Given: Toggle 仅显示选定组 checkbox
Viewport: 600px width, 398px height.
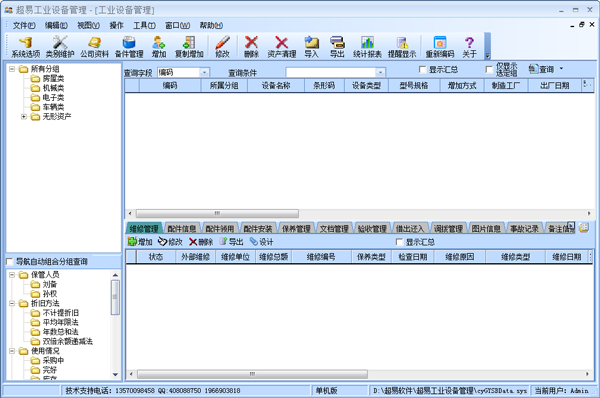Looking at the screenshot, I should pyautogui.click(x=489, y=69).
